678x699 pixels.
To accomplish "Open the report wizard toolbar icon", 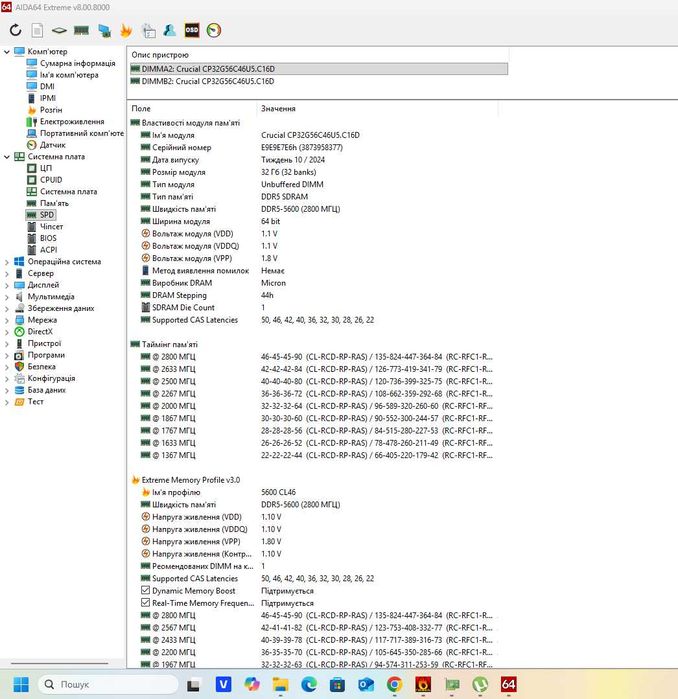I will (148, 30).
